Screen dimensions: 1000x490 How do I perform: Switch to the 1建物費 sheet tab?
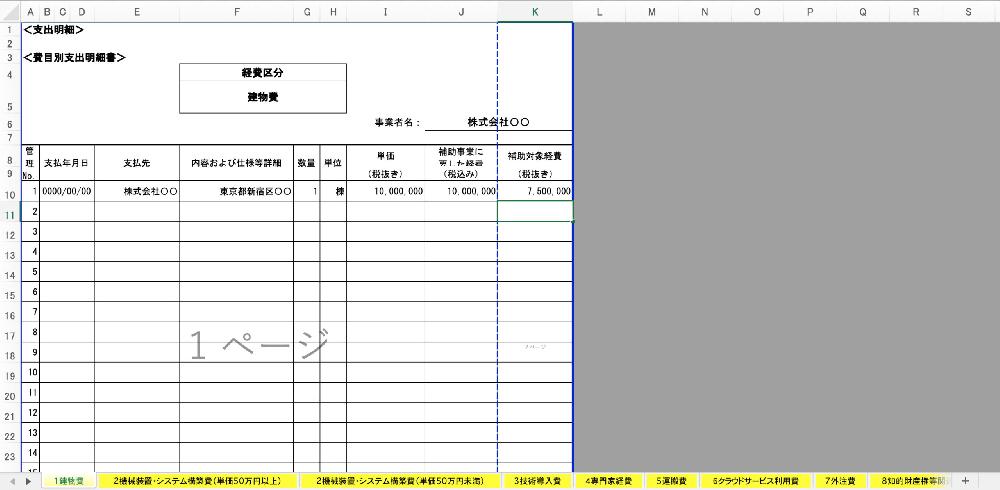tap(69, 480)
